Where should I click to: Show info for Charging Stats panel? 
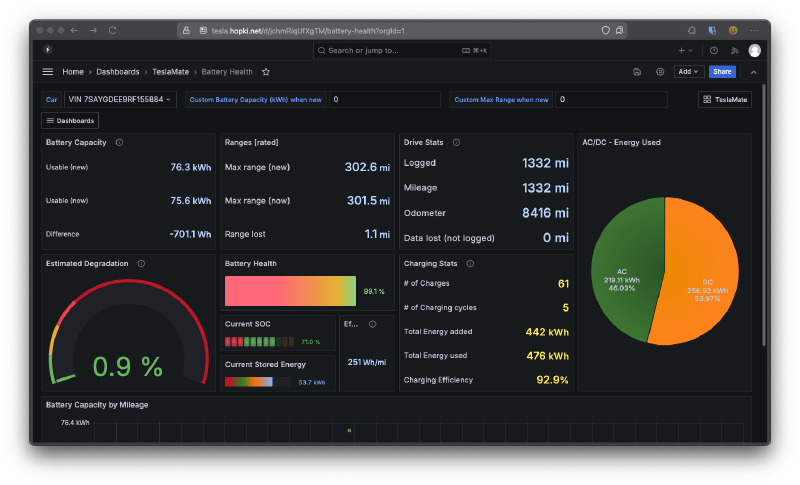[x=470, y=263]
